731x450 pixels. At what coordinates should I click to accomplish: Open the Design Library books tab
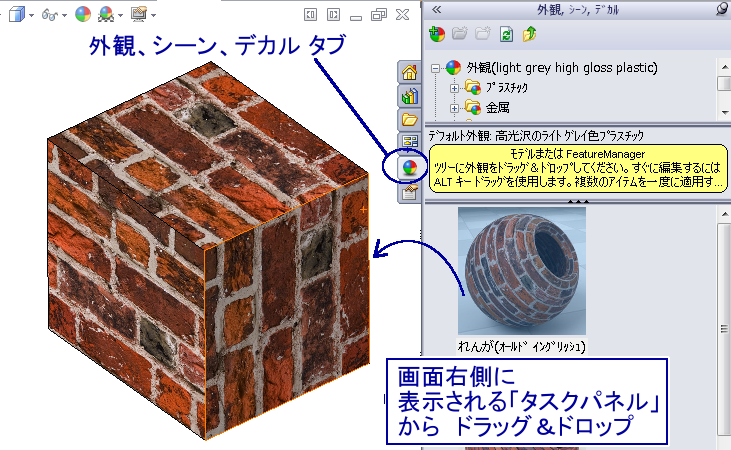(409, 96)
